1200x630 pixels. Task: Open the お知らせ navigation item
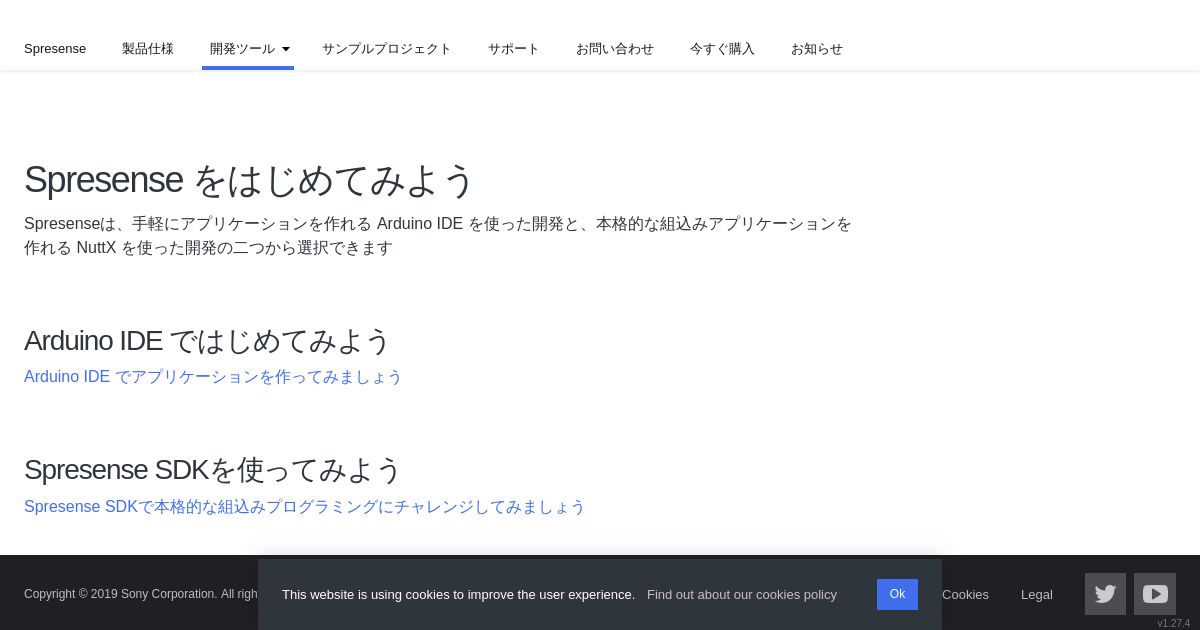click(x=817, y=49)
